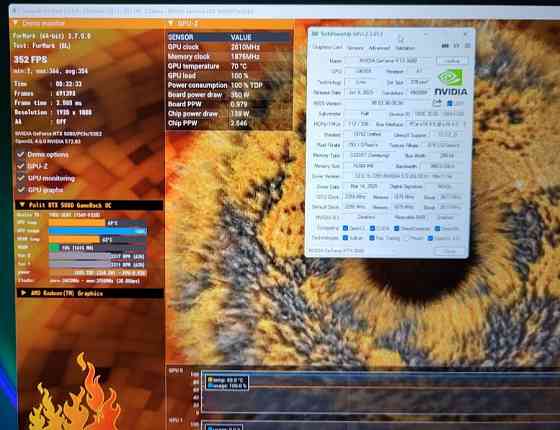
Task: Click the Memory clock 1875MHz row
Action: coord(229,56)
